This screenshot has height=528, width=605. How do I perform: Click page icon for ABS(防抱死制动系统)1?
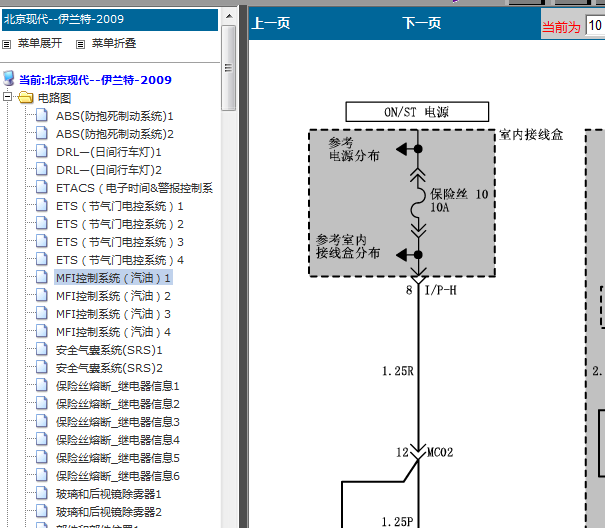point(42,115)
